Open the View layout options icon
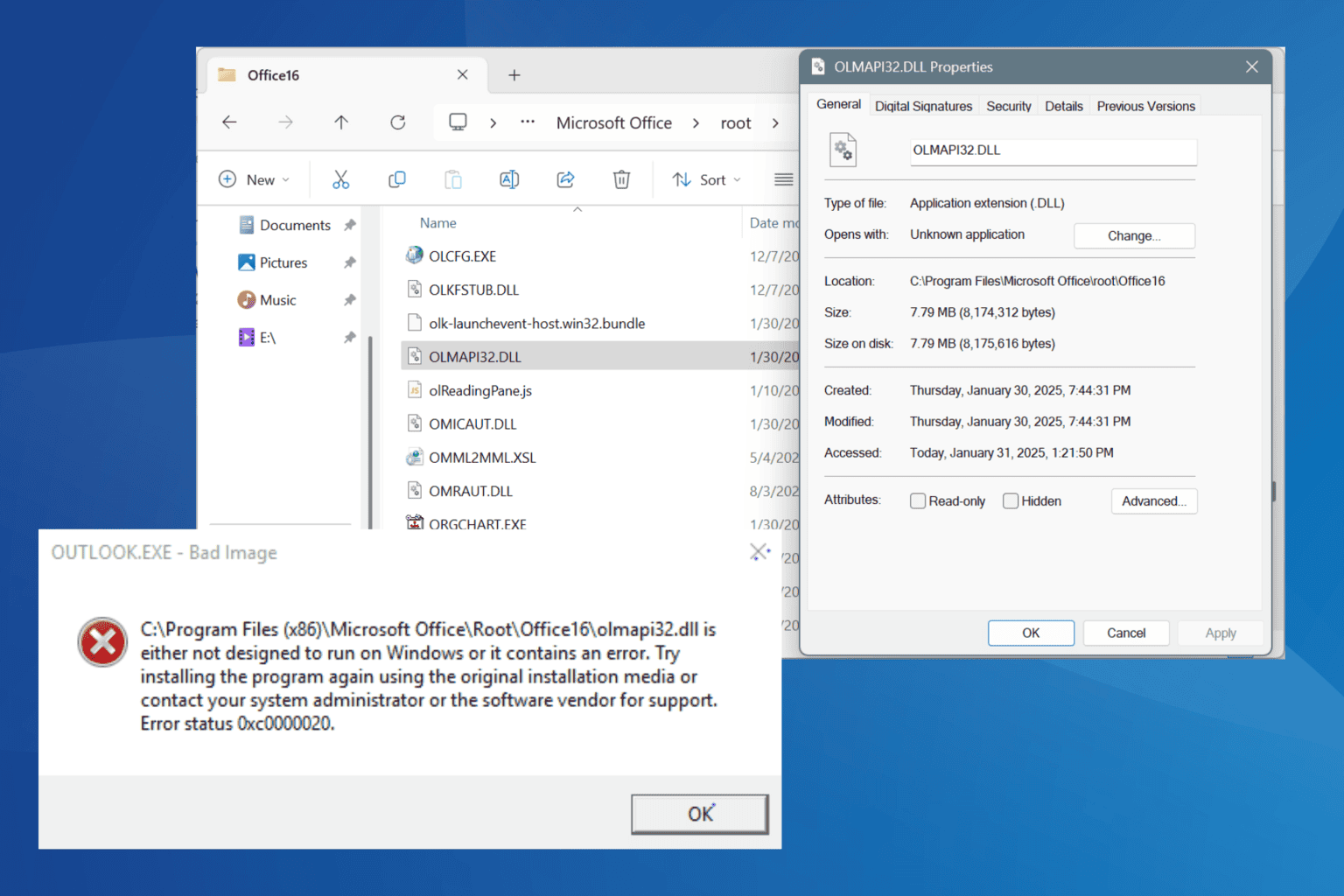The width and height of the screenshot is (1344, 896). point(783,179)
